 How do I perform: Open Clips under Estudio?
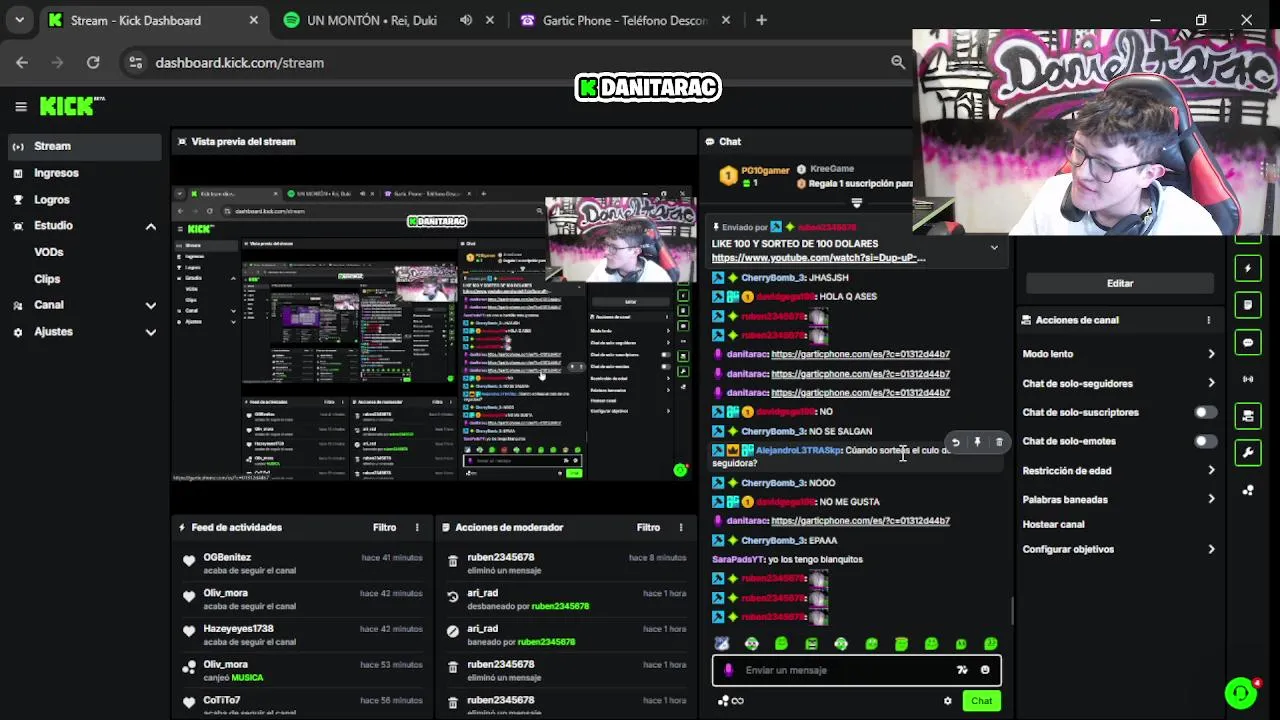coord(47,279)
